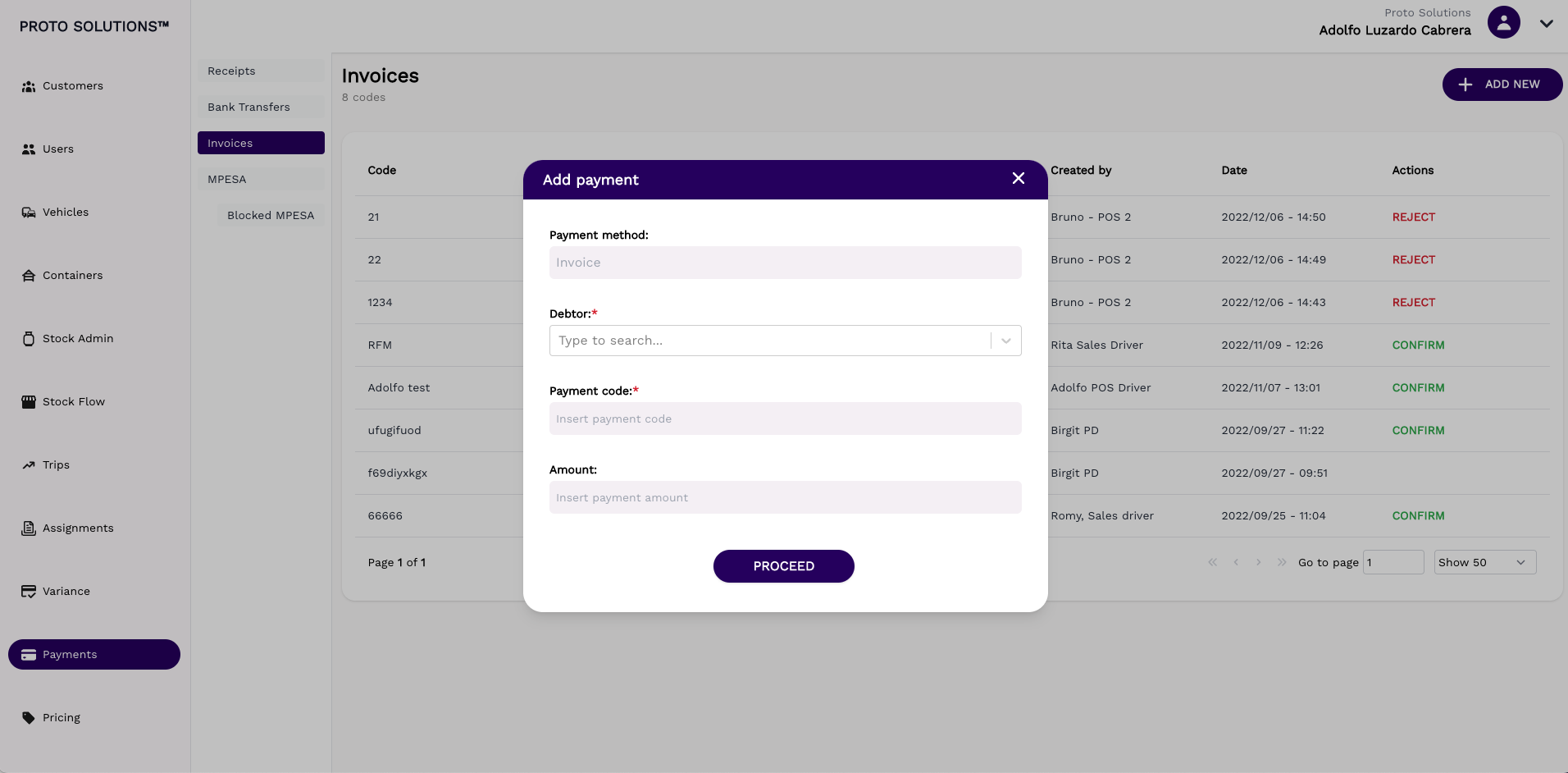This screenshot has height=773, width=1568.
Task: Click the date 2022/09/27 - 09:51
Action: pyautogui.click(x=1274, y=473)
